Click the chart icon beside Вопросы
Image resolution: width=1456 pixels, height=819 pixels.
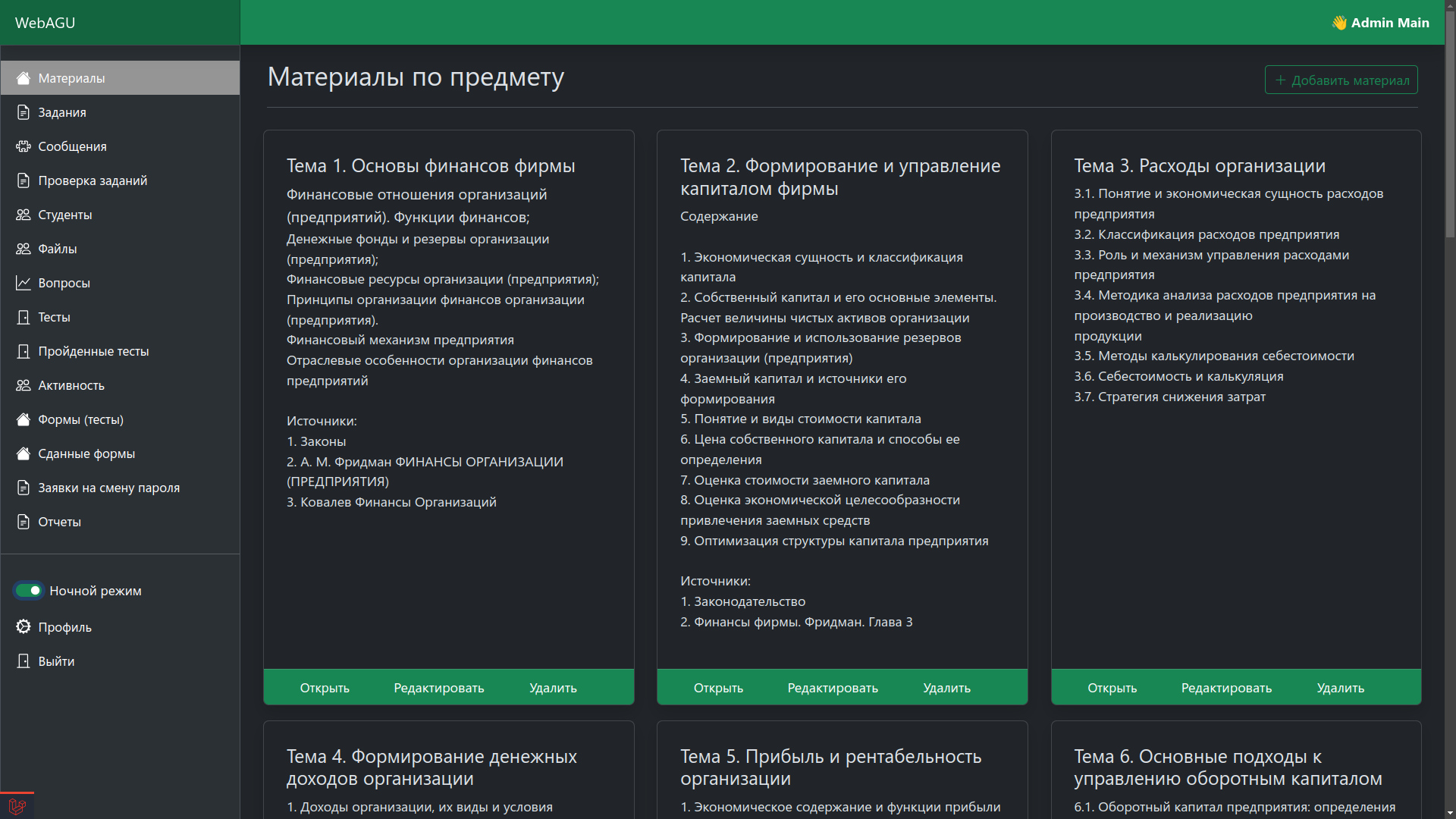point(24,283)
